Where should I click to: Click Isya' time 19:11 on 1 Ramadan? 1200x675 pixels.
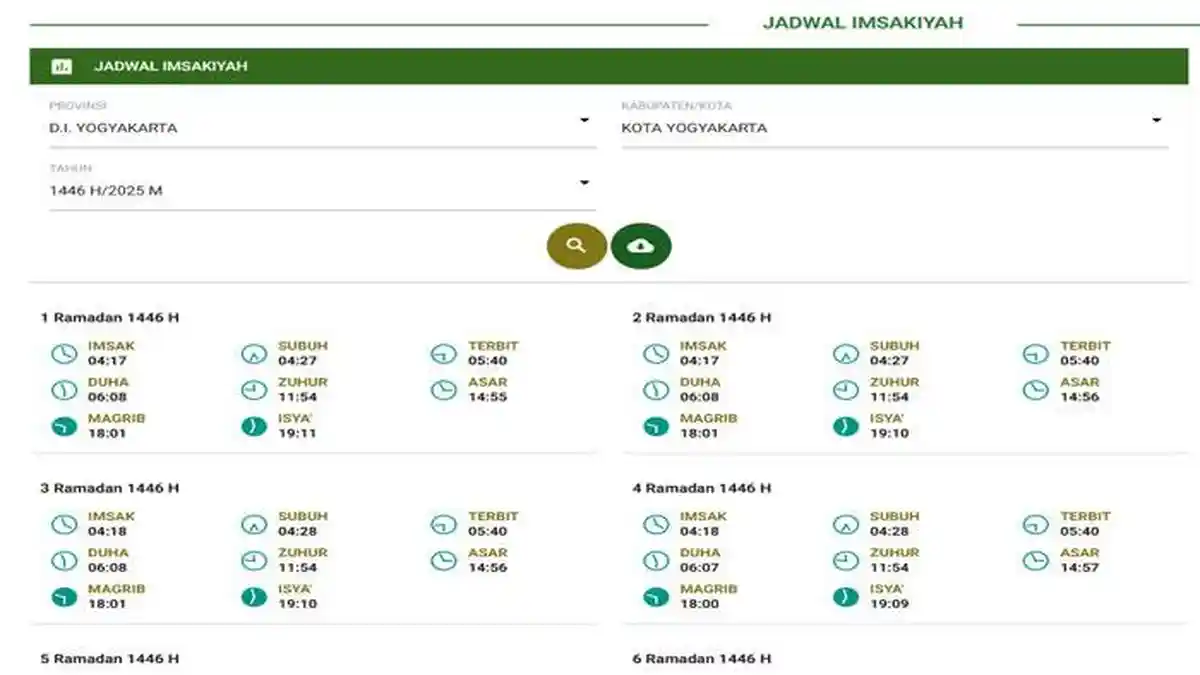click(x=297, y=434)
